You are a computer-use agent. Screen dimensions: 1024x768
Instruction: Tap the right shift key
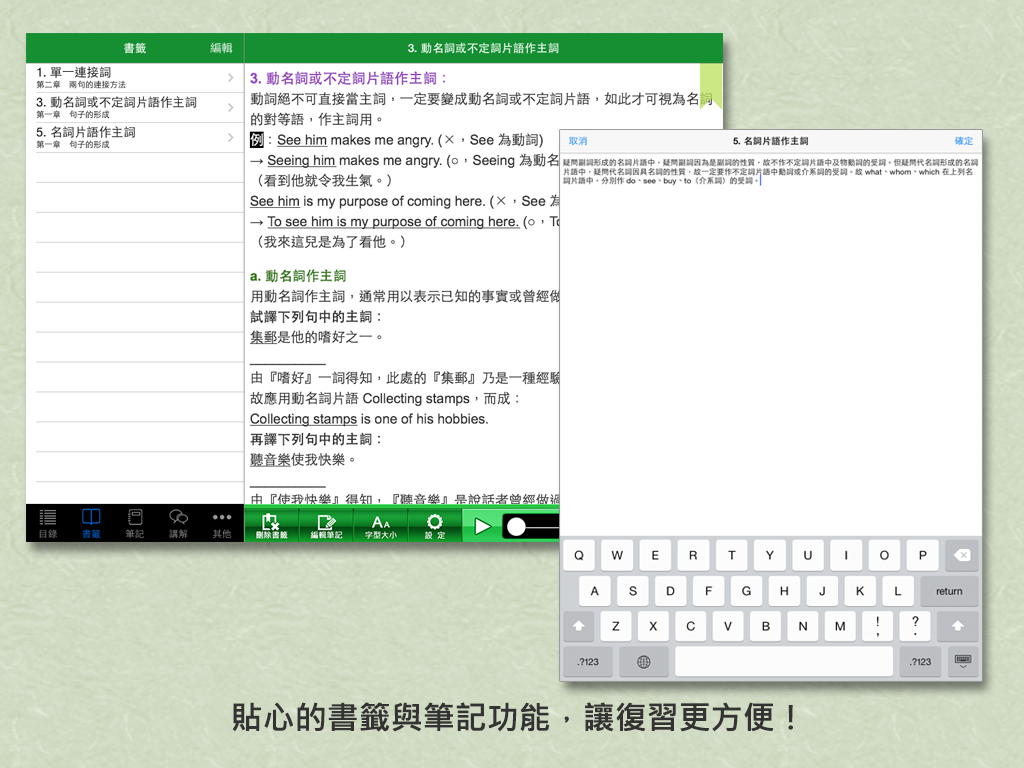tap(957, 626)
